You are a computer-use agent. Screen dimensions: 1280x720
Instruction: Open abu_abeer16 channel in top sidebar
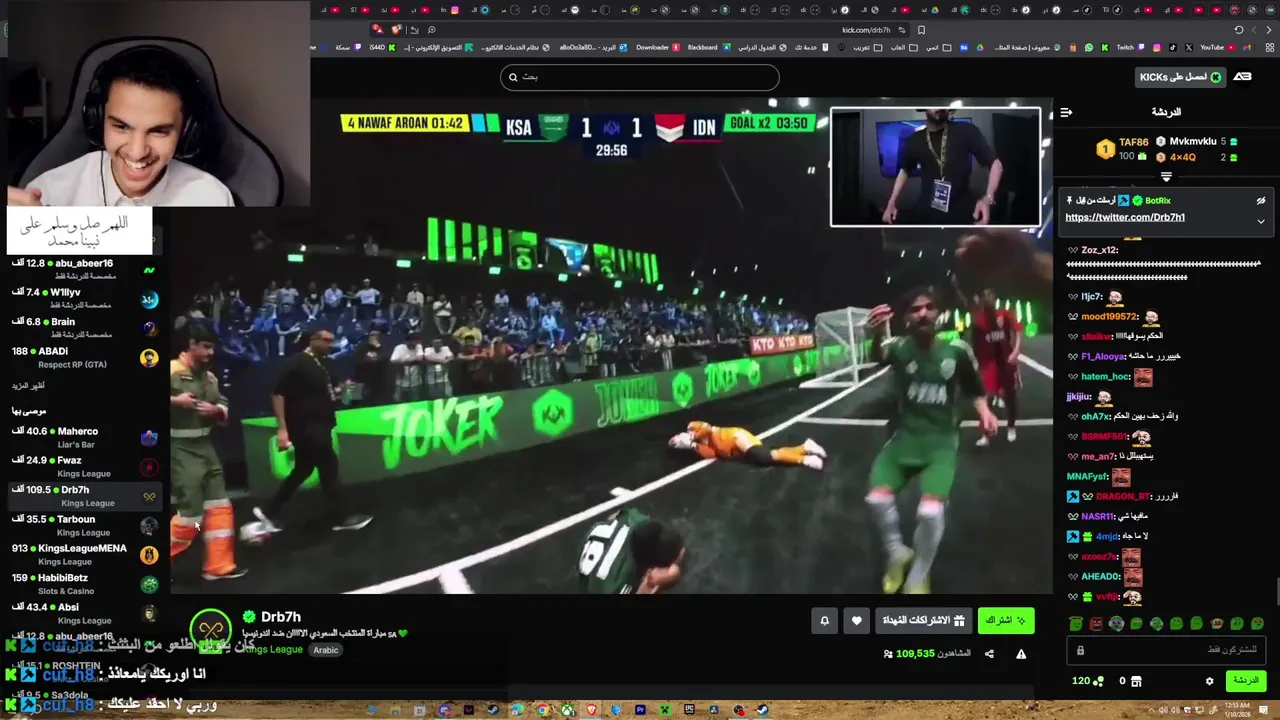pos(84,269)
